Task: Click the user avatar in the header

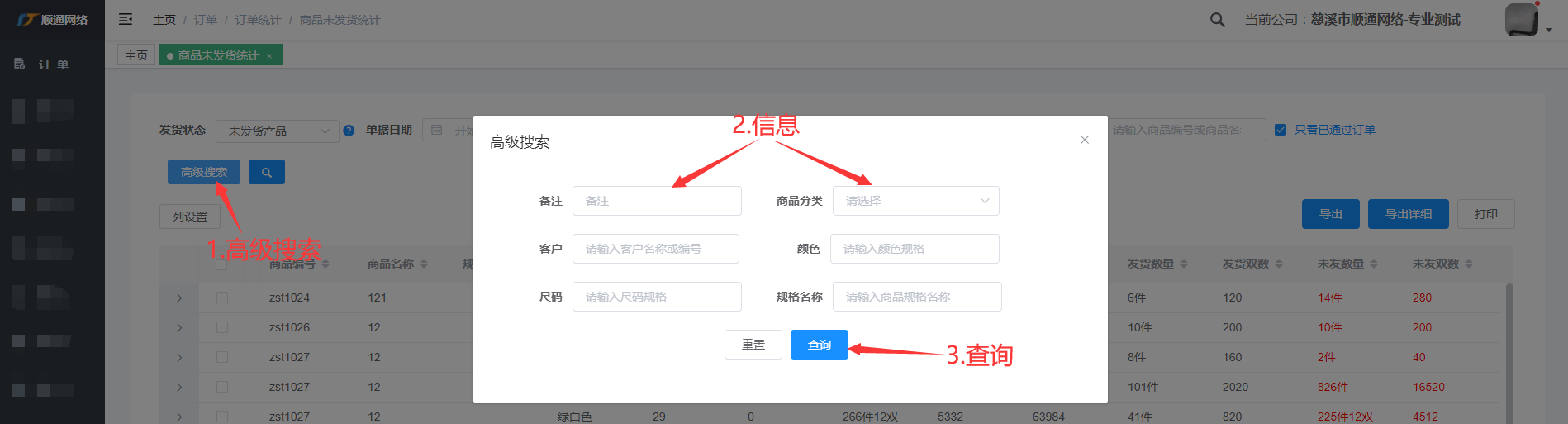Action: coord(1521,20)
